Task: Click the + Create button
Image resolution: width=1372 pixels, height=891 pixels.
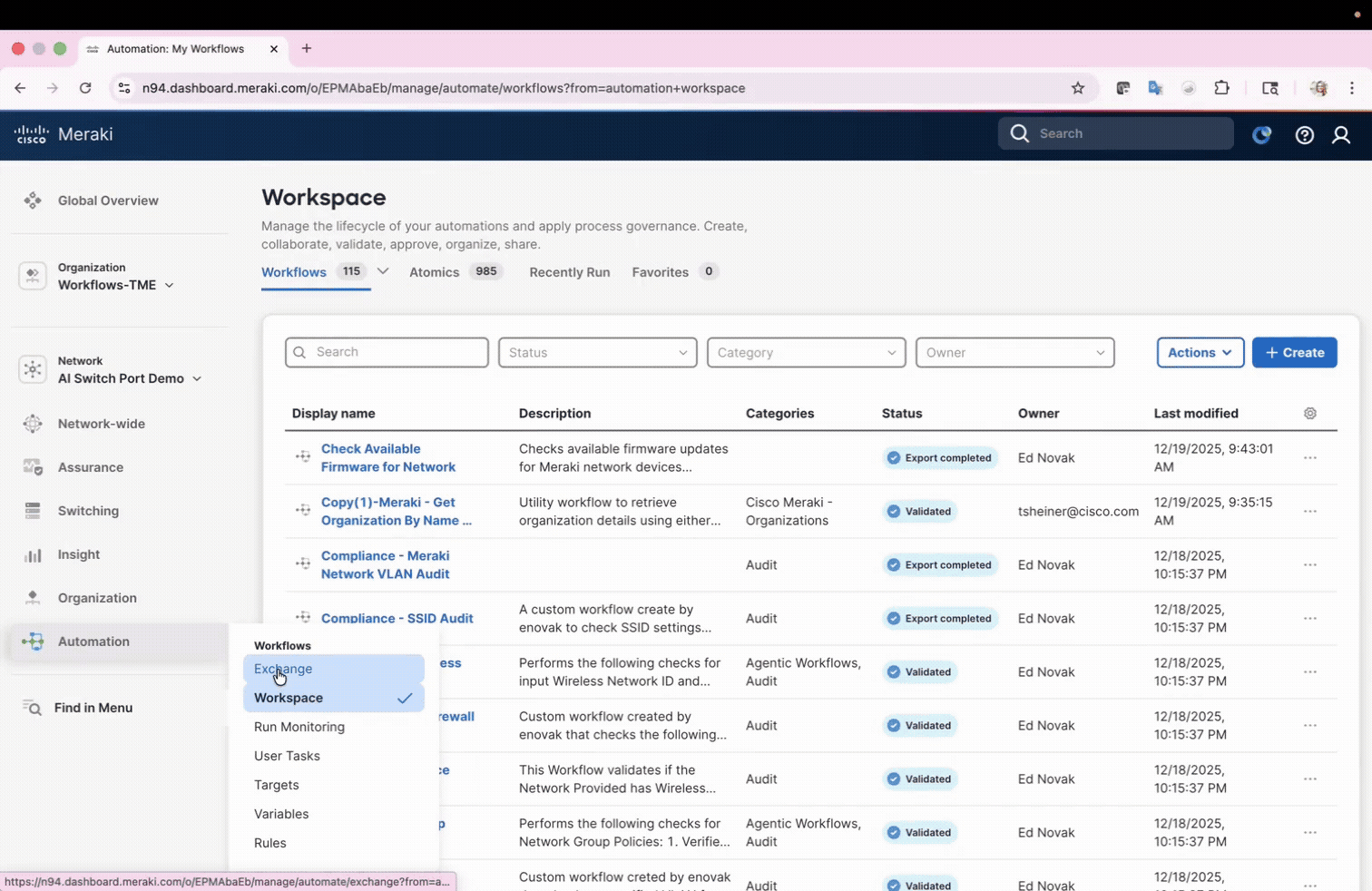Action: point(1294,352)
